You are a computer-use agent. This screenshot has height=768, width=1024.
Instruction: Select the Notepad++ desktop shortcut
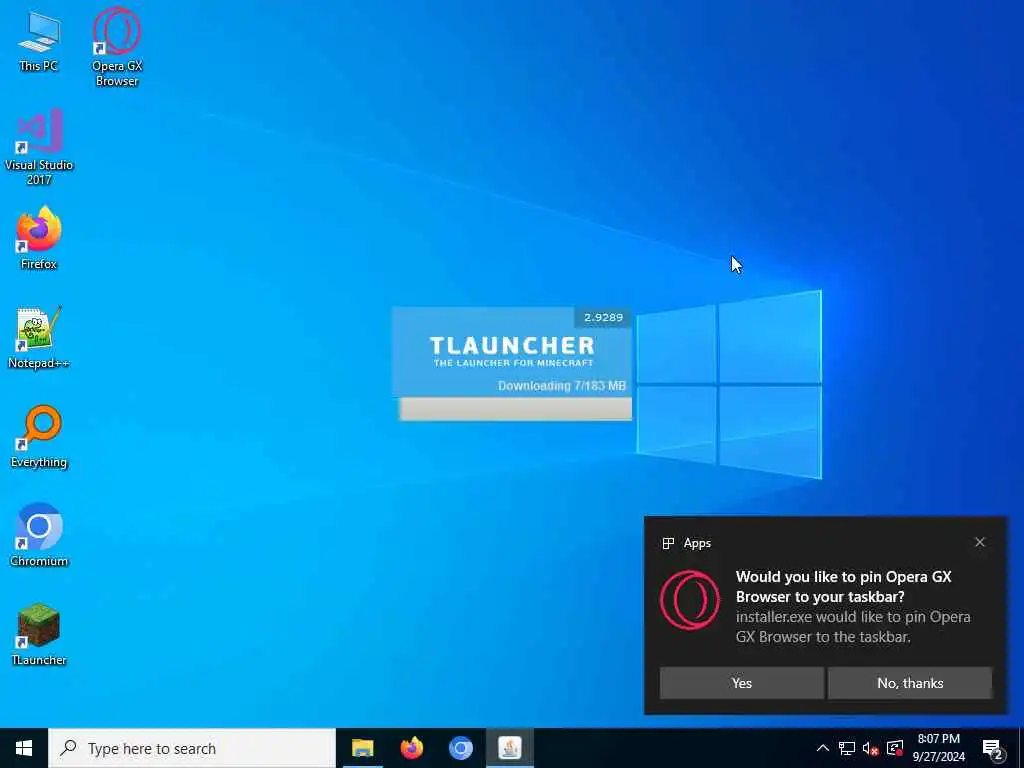click(x=39, y=338)
